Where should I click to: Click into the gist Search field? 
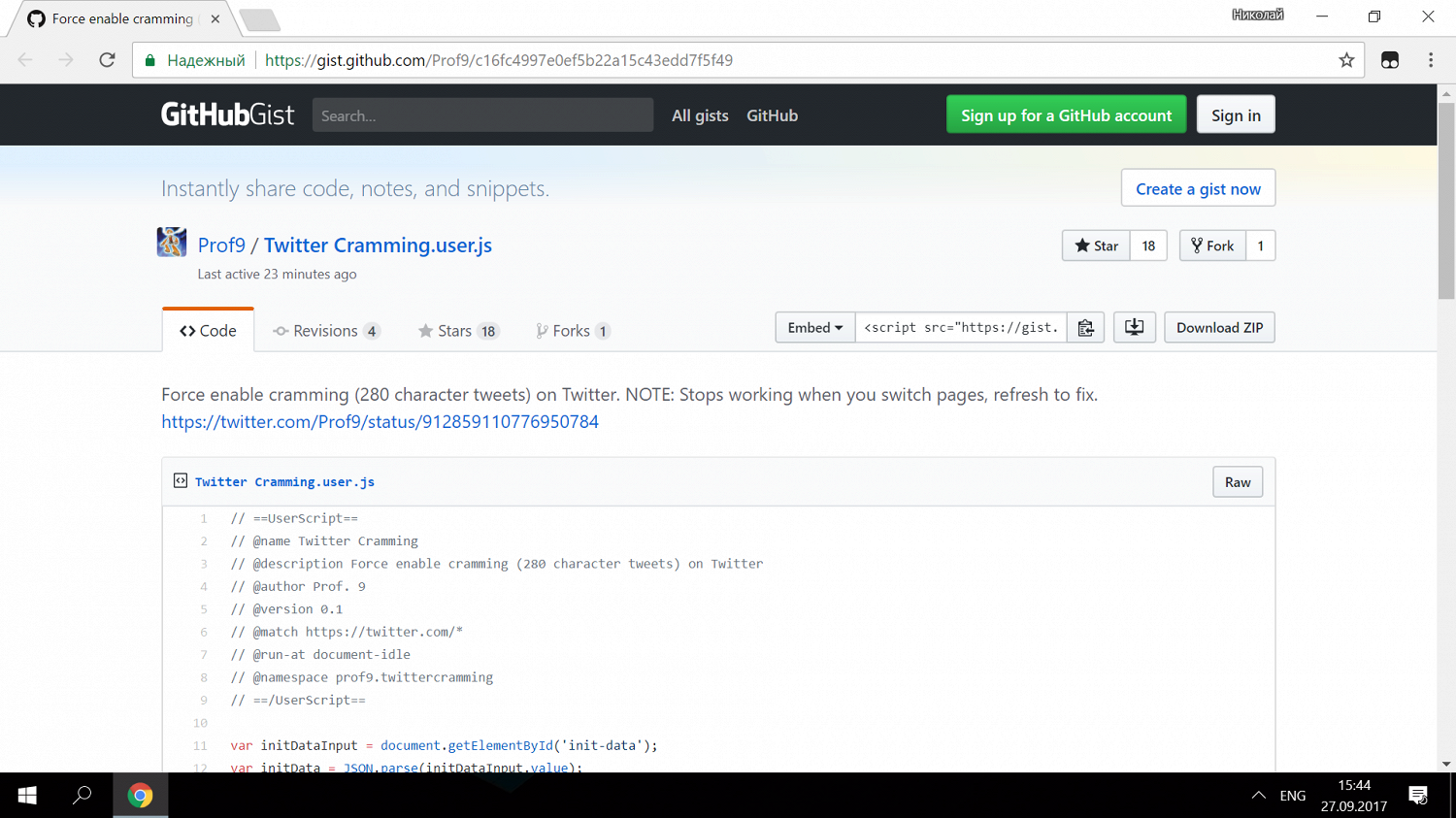coord(482,115)
